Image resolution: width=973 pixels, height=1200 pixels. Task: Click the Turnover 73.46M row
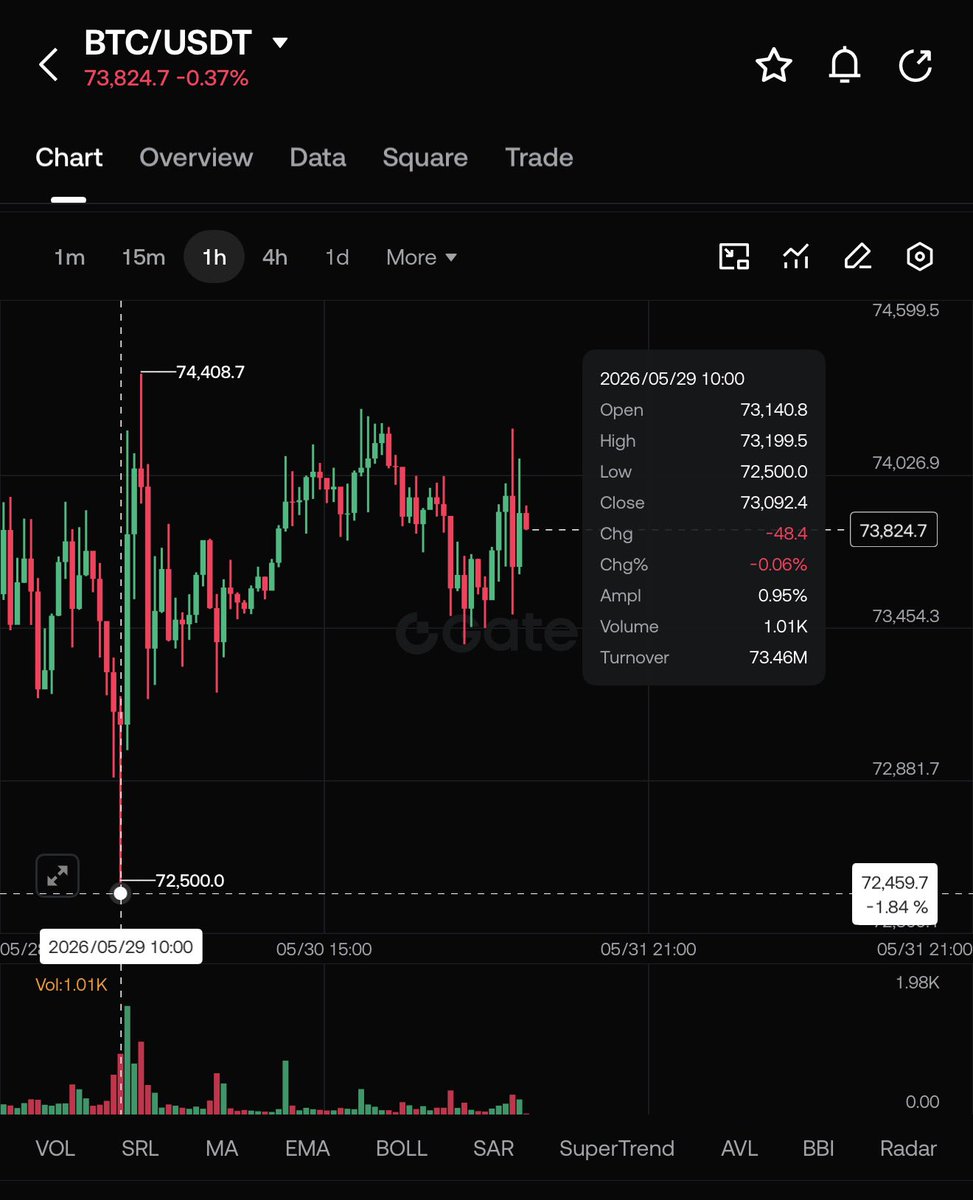tap(703, 657)
